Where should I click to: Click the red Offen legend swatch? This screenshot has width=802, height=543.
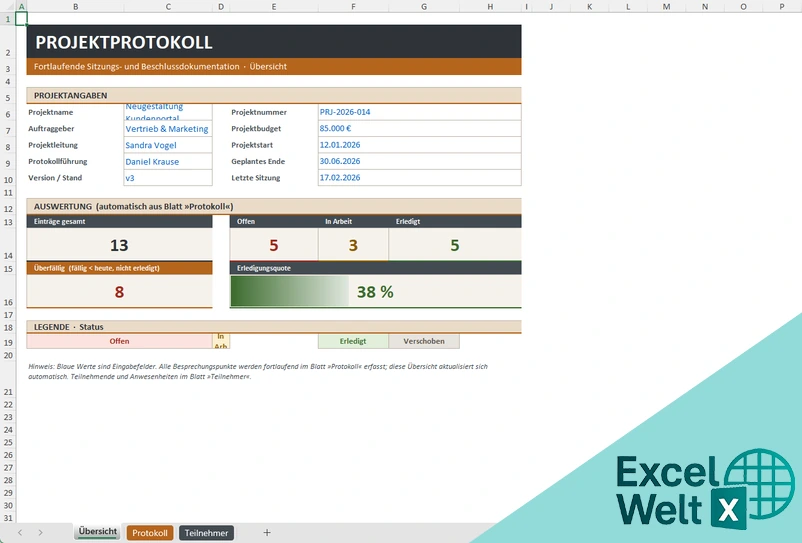pos(119,341)
